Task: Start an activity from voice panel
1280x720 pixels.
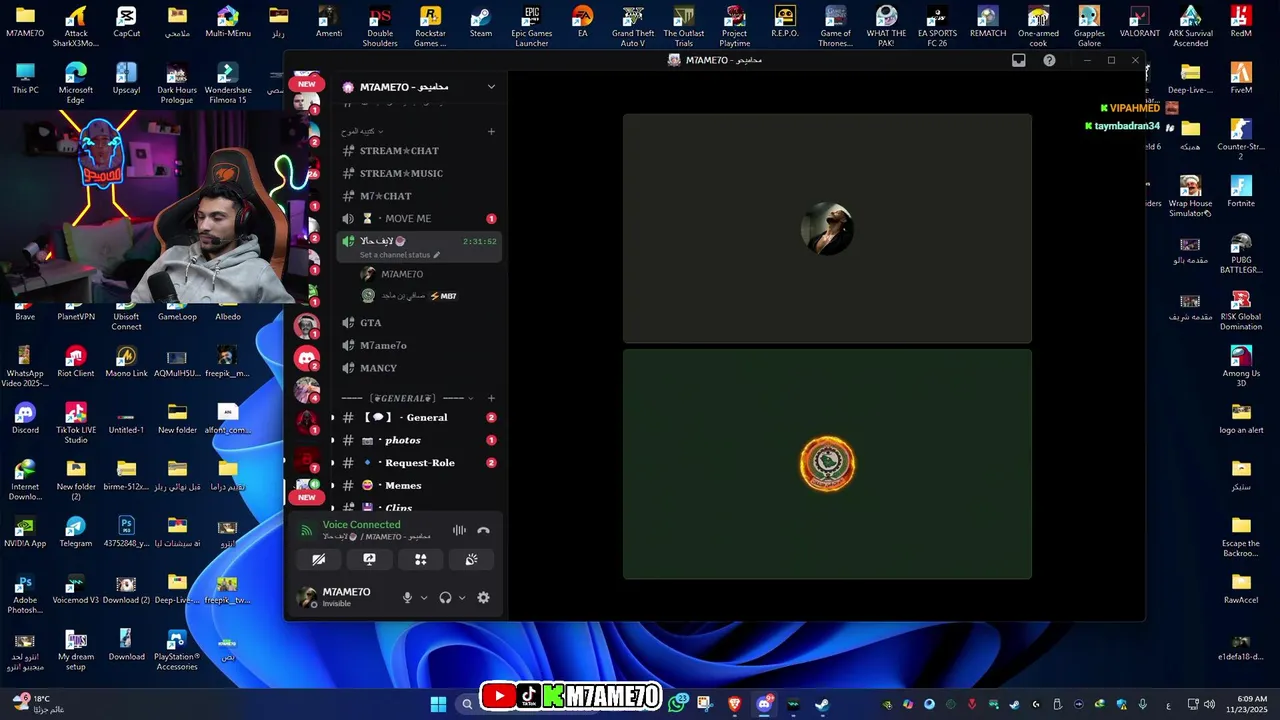Action: pos(421,560)
